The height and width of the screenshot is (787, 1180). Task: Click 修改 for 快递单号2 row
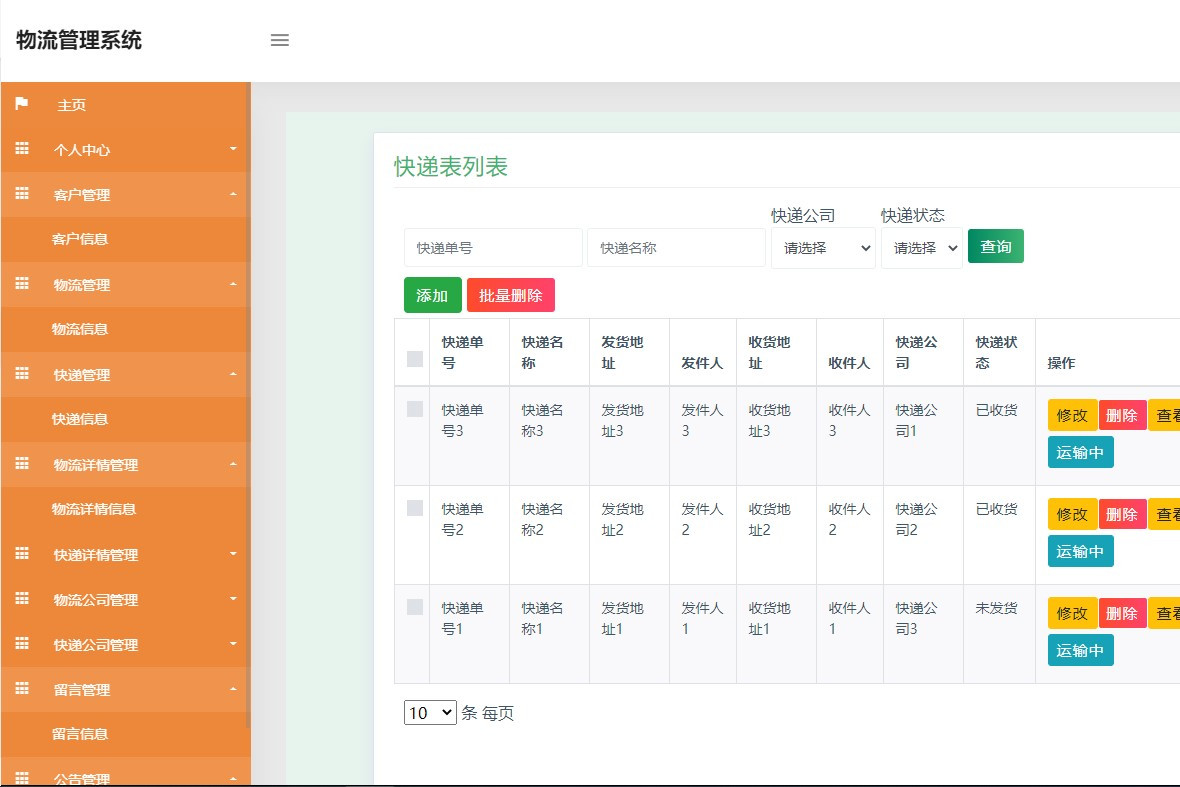[x=1072, y=515]
